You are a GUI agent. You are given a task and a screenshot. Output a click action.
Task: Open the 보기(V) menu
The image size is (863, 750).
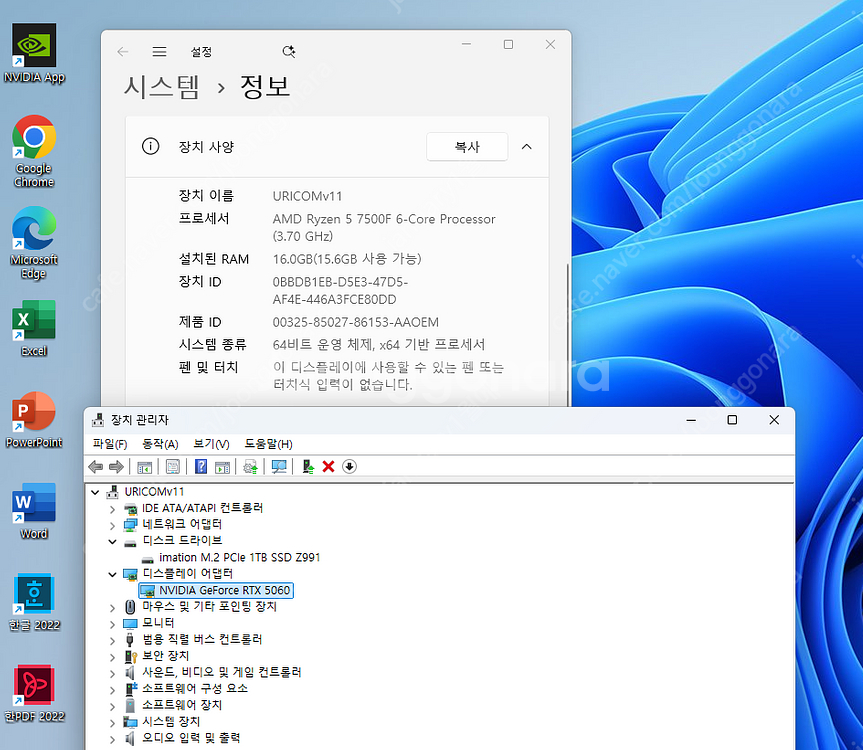[211, 444]
